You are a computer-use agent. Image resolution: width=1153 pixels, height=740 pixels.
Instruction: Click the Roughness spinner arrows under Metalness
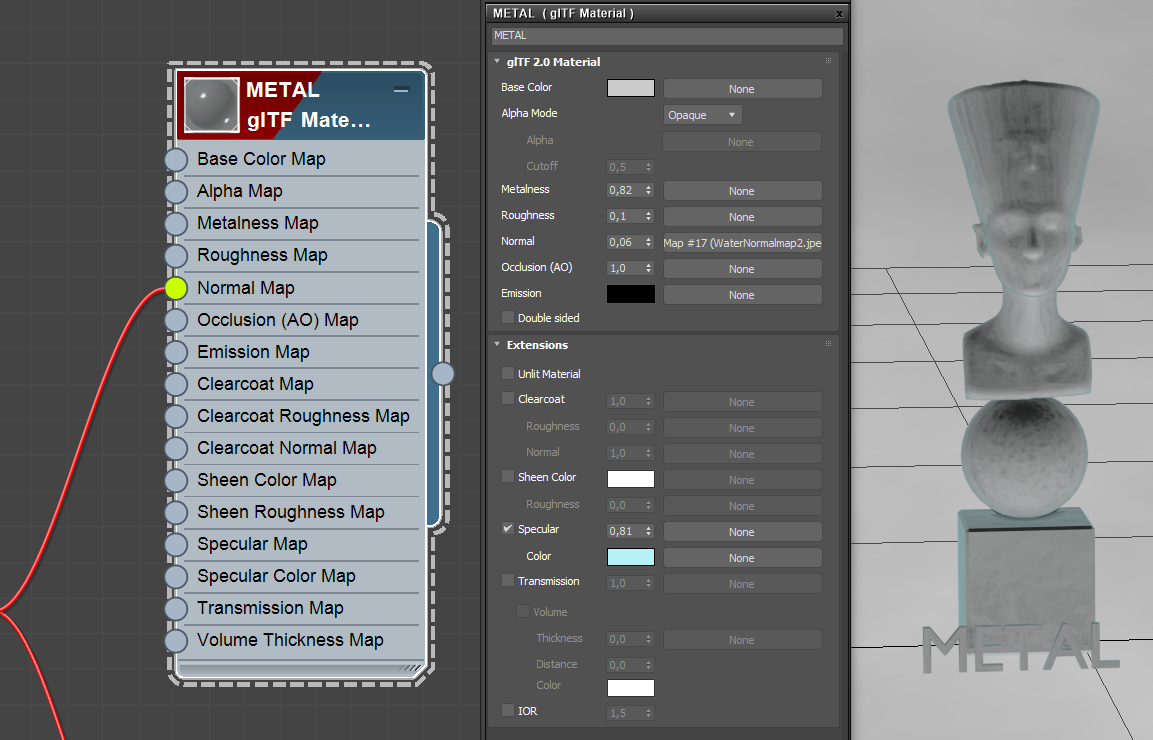649,216
